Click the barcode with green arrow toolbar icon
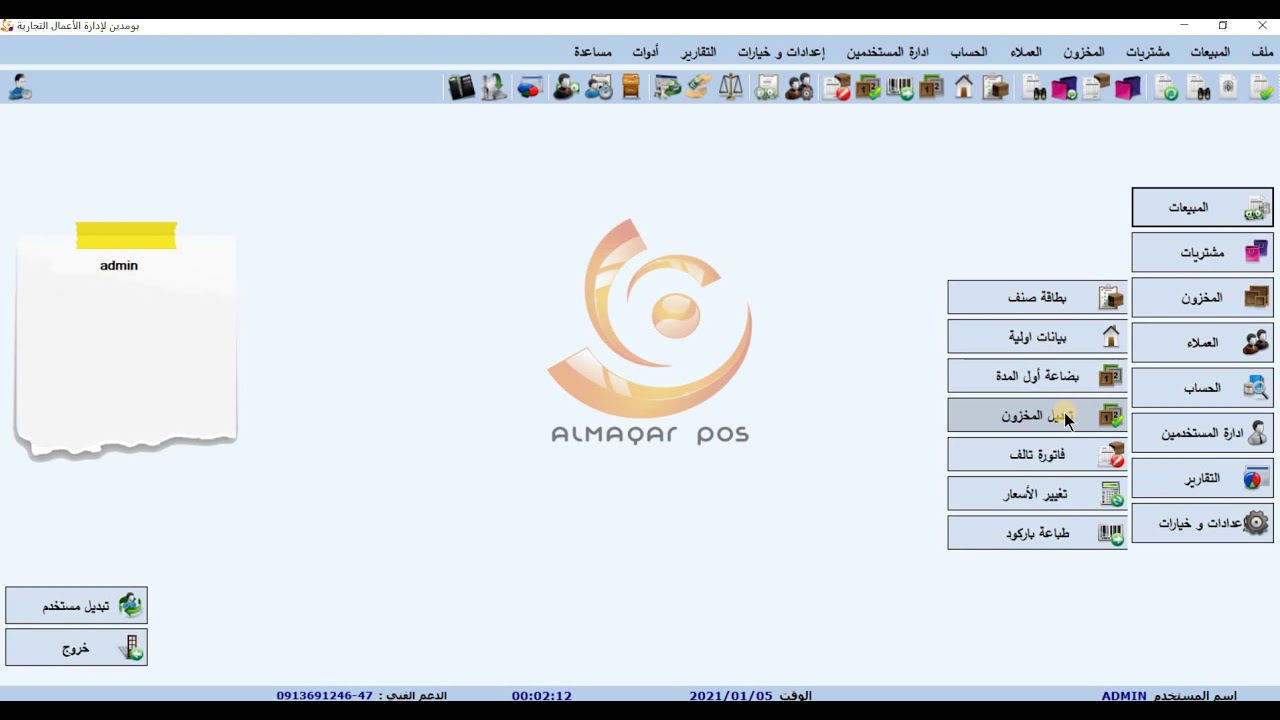Screen dimensions: 1280x720 pos(900,88)
